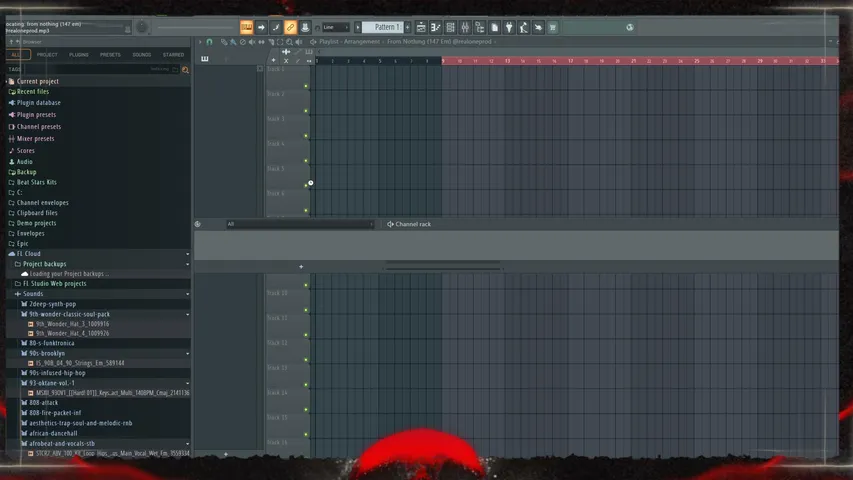Switch to browser PRESETS tab
The image size is (853, 480).
click(x=110, y=54)
